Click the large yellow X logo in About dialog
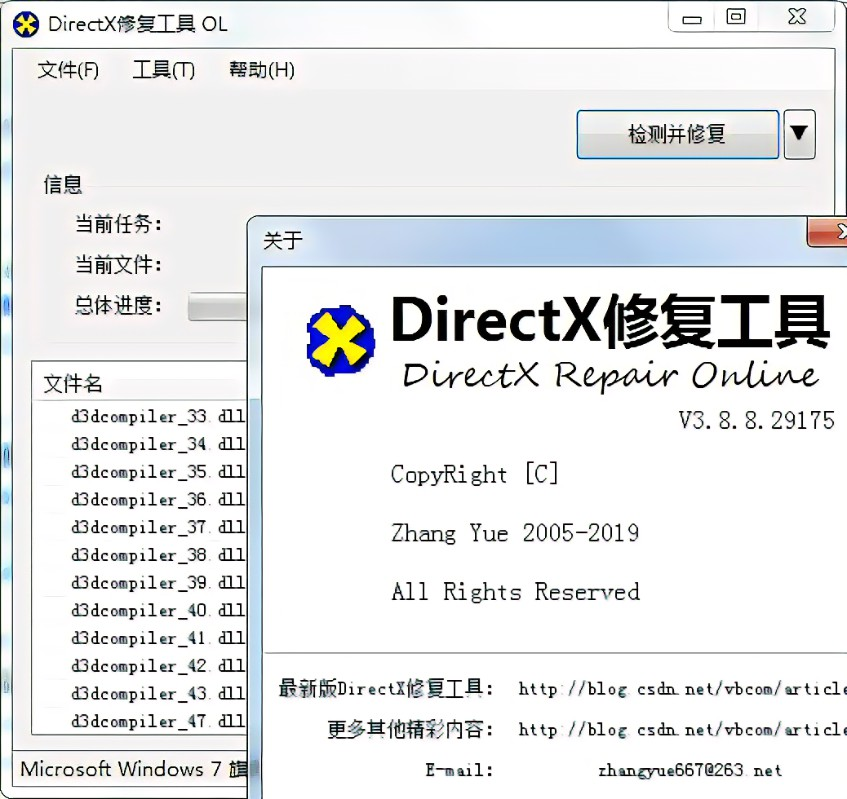 (x=341, y=340)
